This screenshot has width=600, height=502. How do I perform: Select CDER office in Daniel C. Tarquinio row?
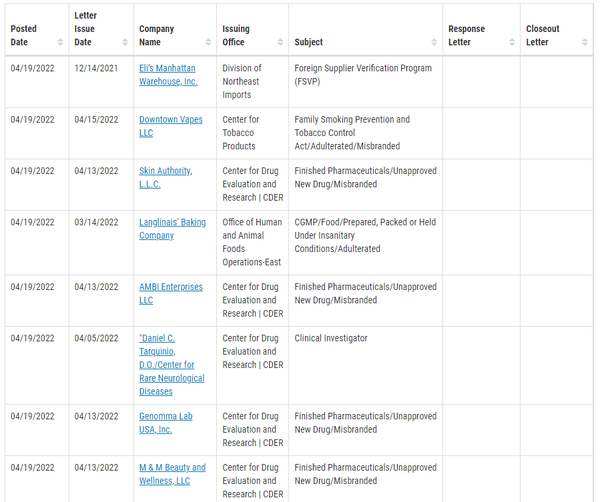point(253,352)
